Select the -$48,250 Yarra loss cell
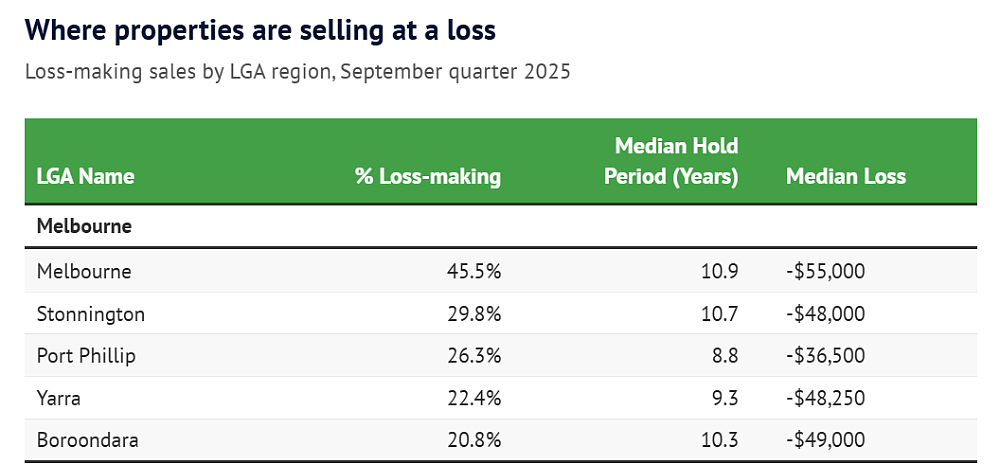This screenshot has width=1000, height=468. click(825, 398)
